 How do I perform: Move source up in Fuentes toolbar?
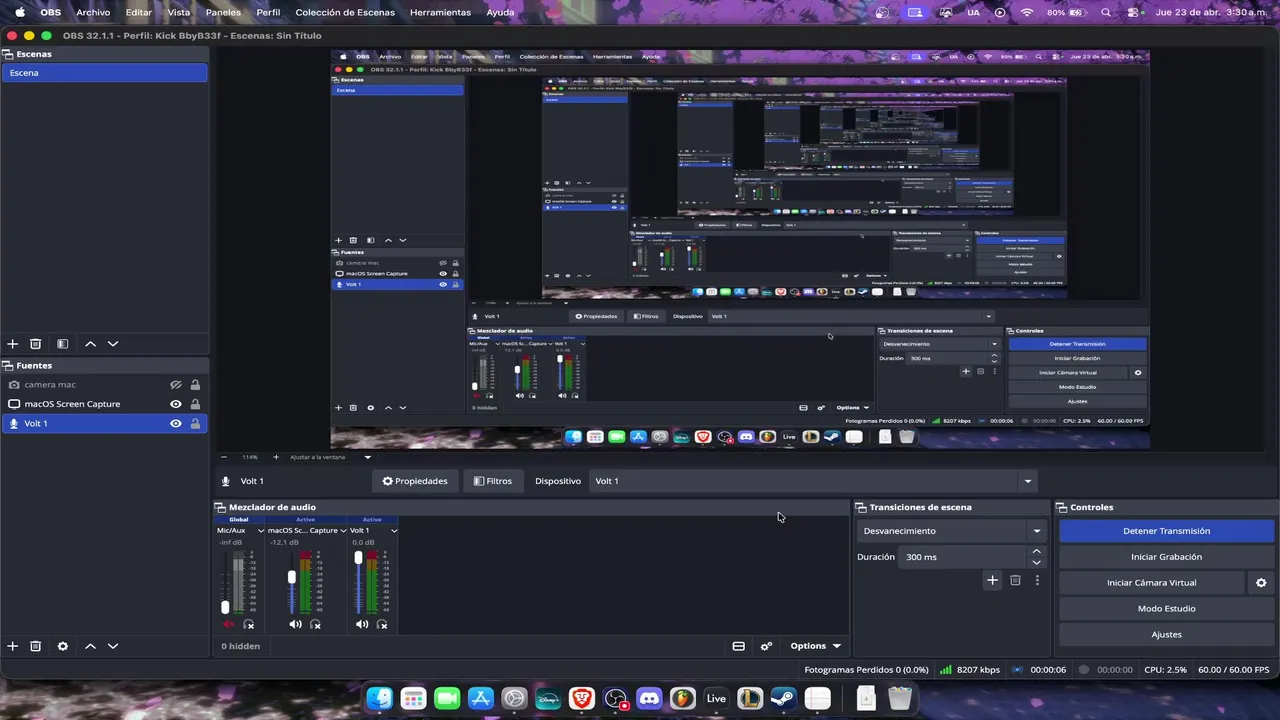tap(90, 646)
